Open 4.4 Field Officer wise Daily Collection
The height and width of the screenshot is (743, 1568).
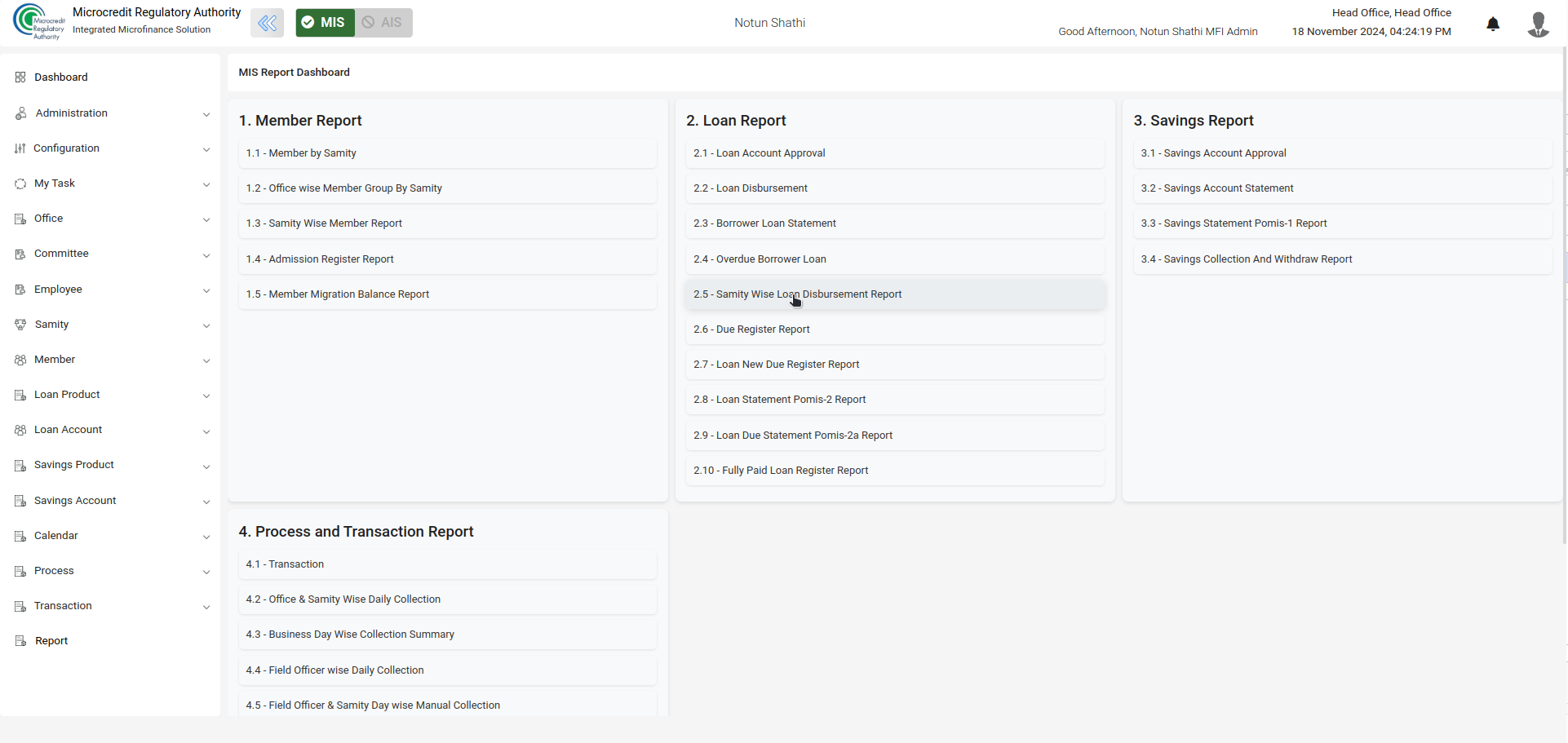[447, 670]
